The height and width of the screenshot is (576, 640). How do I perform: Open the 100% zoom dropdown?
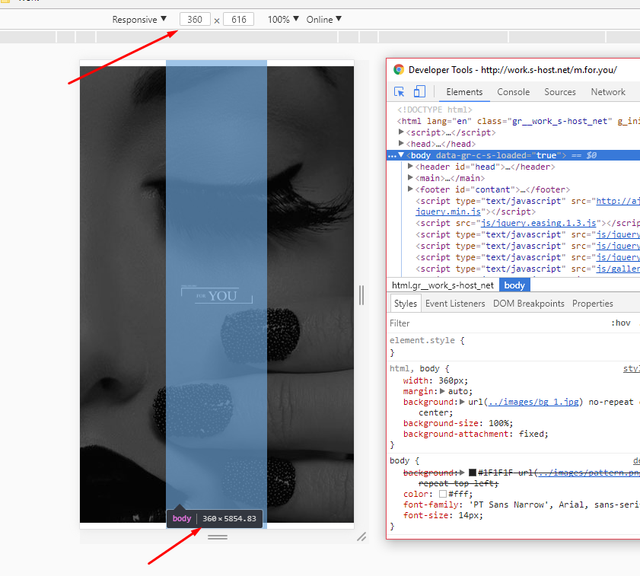pyautogui.click(x=283, y=19)
